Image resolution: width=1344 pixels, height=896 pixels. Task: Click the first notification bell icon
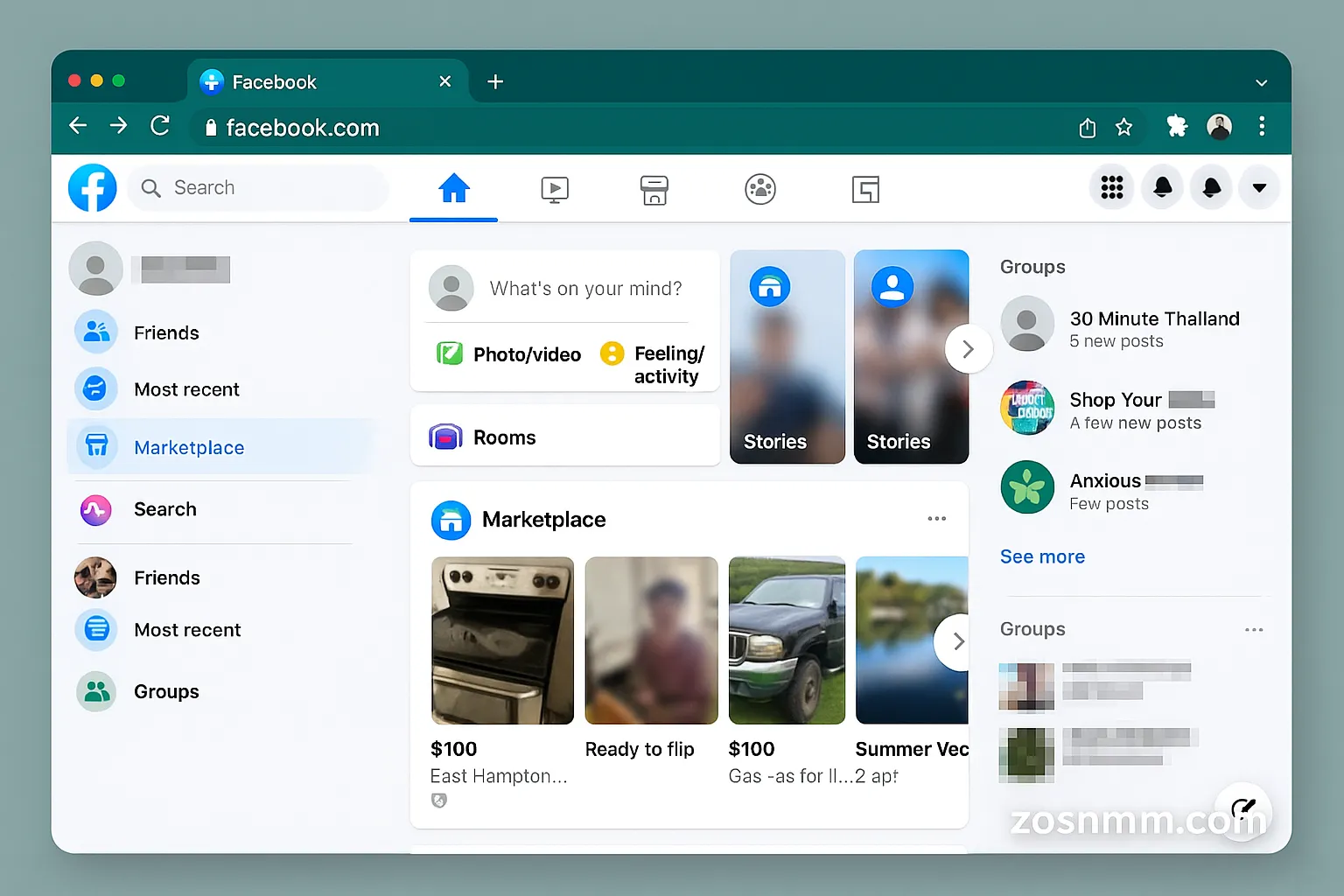[1163, 187]
